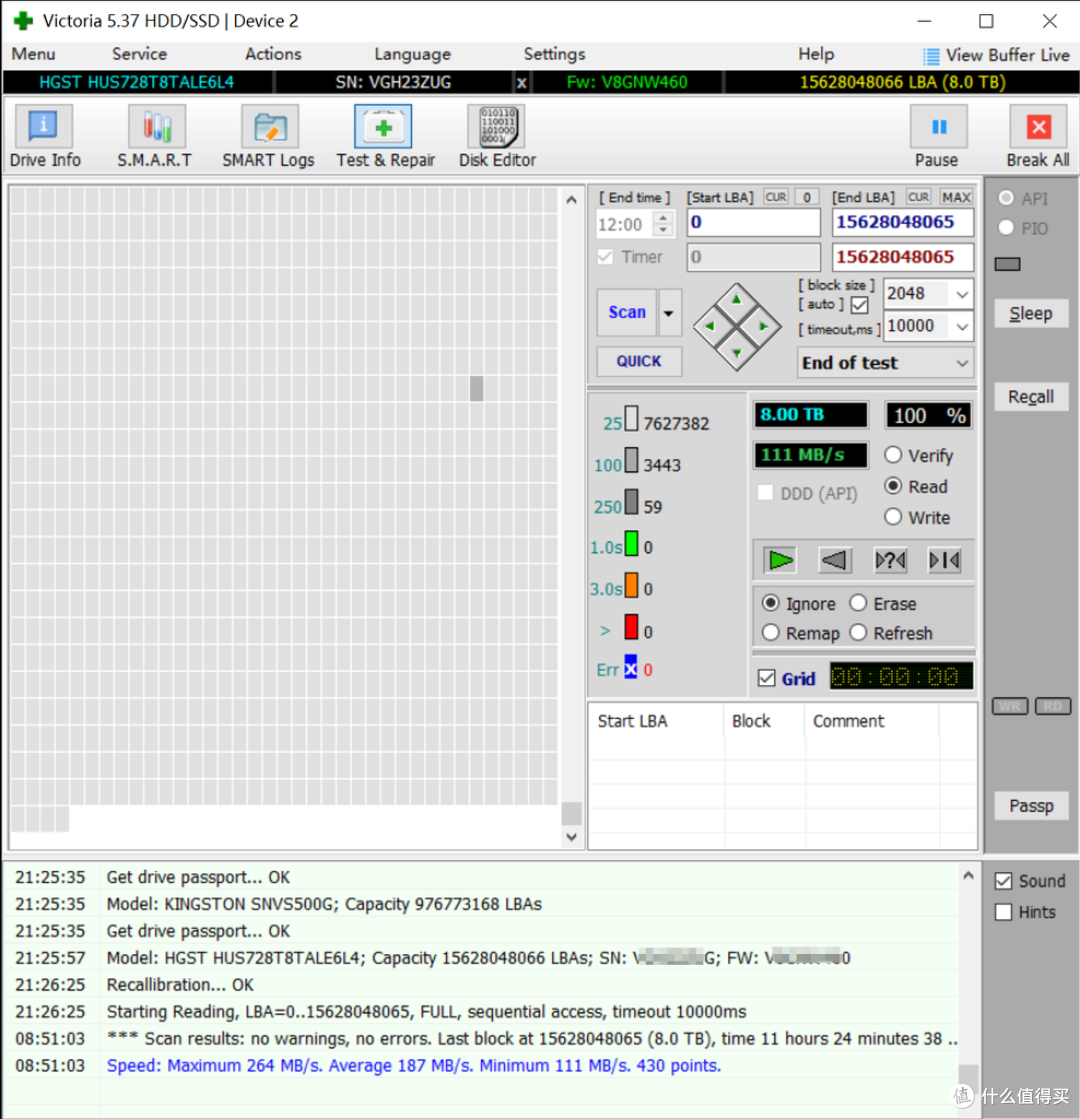This screenshot has width=1080, height=1119.
Task: Select the Verify test mode
Action: click(893, 455)
